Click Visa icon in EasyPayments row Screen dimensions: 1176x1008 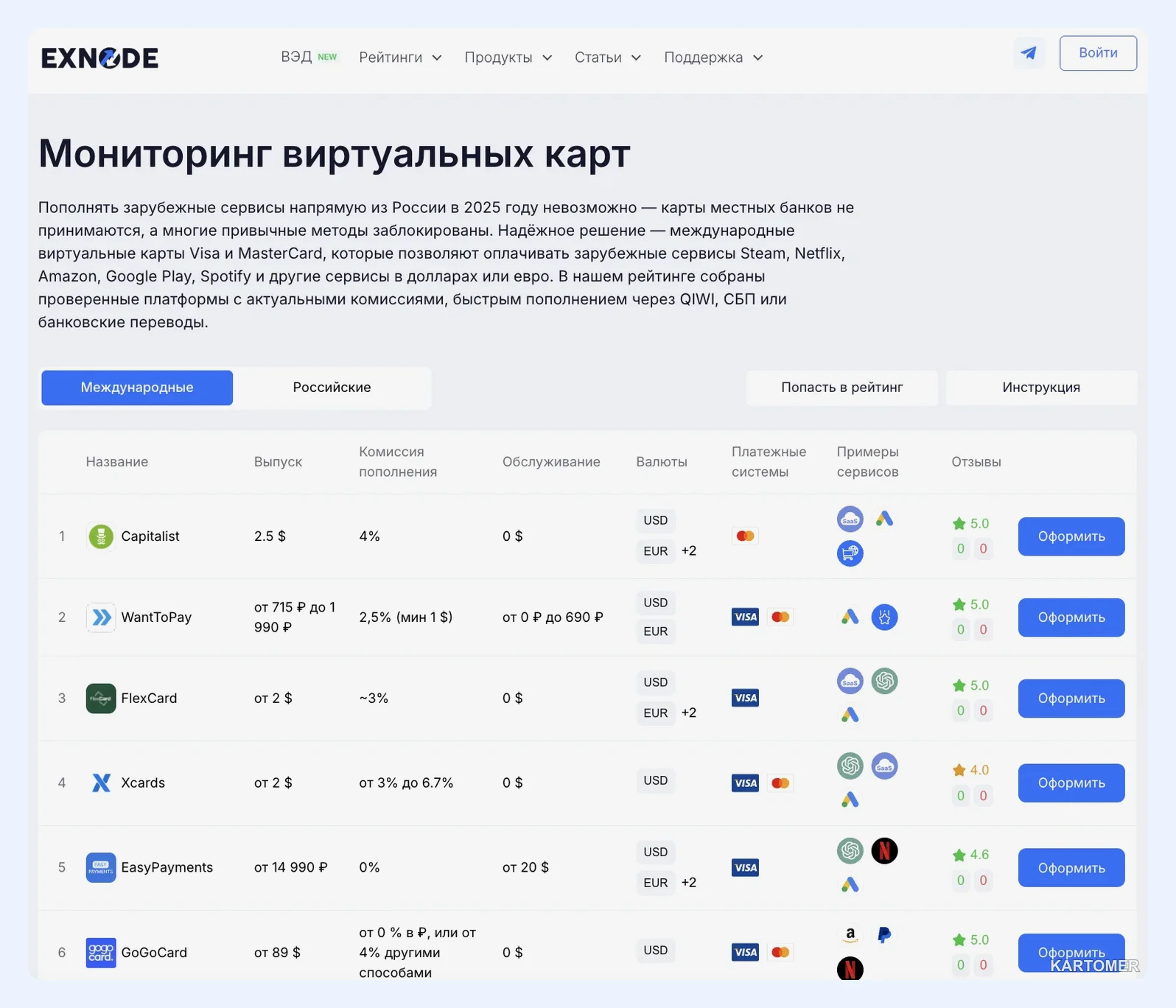coord(745,868)
